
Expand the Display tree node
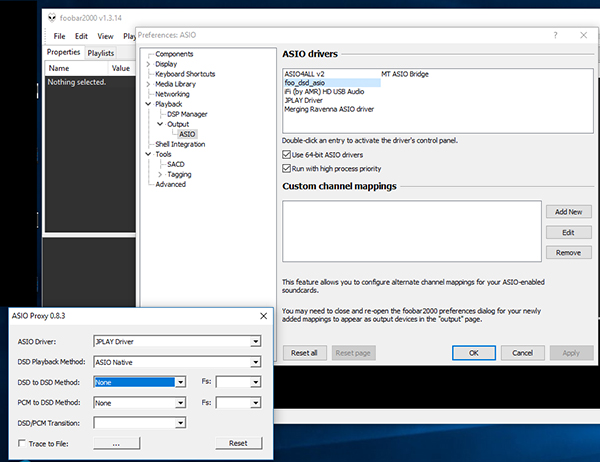pyautogui.click(x=148, y=64)
